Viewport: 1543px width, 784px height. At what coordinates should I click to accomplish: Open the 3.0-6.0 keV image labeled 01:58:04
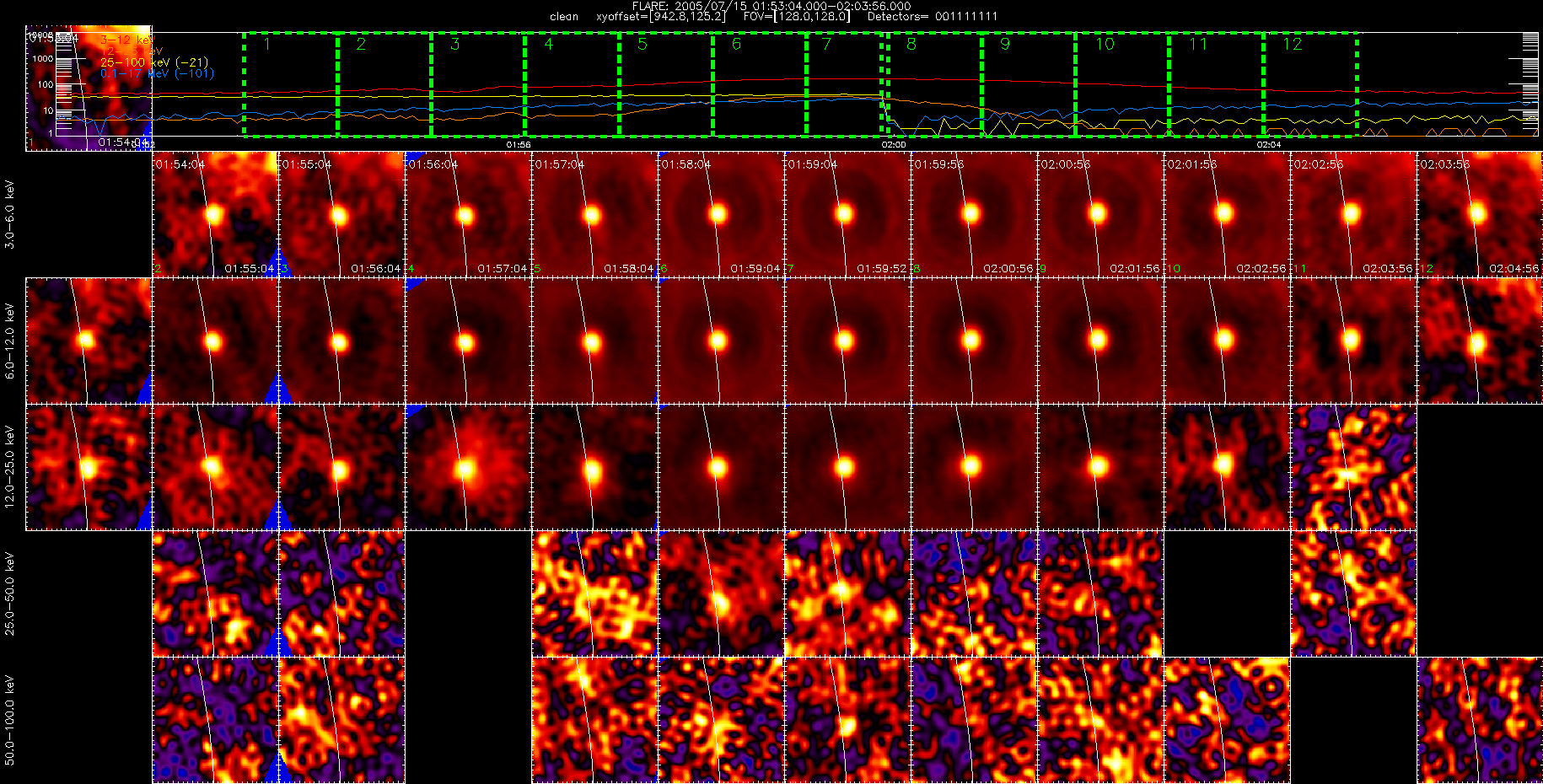721,214
